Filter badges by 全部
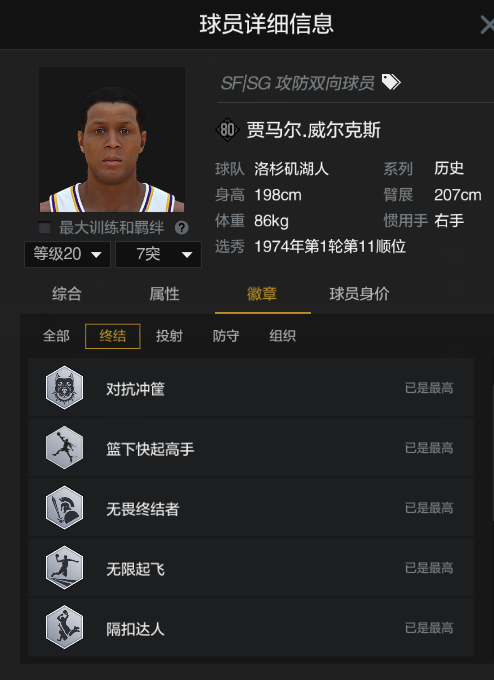Image resolution: width=494 pixels, height=680 pixels. click(56, 336)
